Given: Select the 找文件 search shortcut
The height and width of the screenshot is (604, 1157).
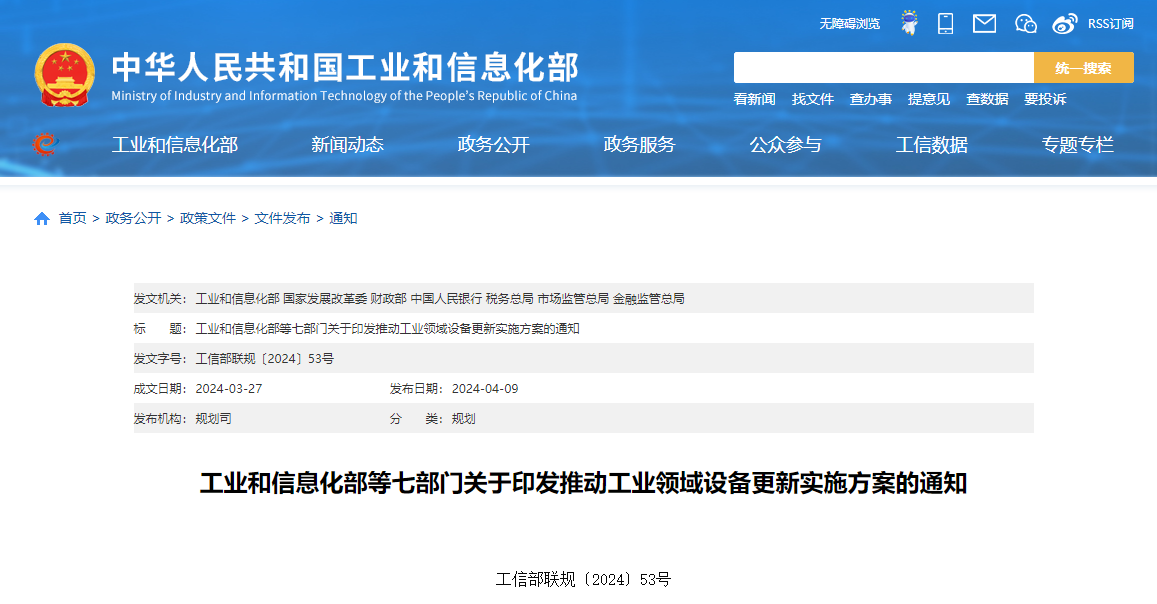Looking at the screenshot, I should (812, 99).
